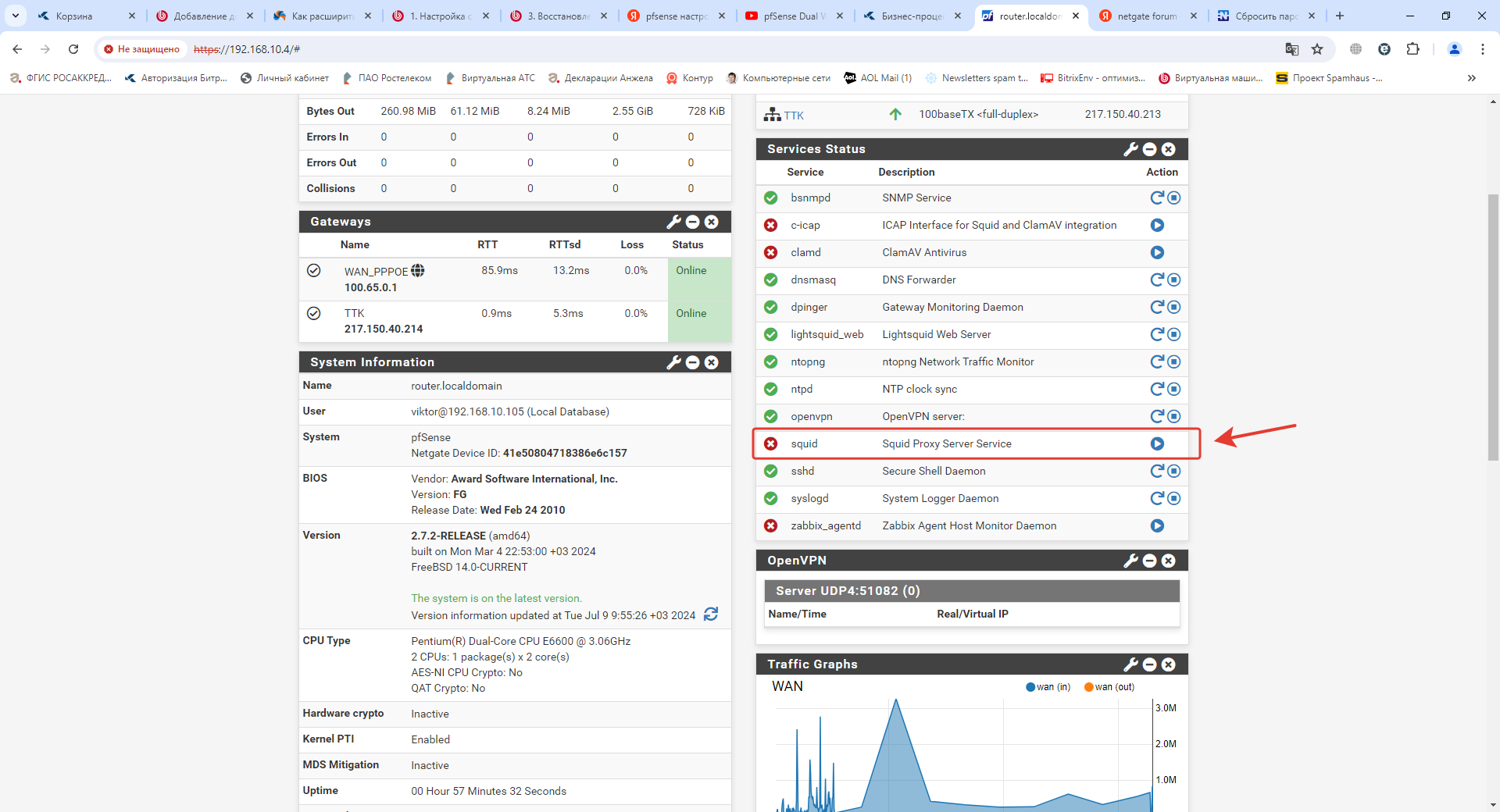The image size is (1500, 812).
Task: Open Traffic Graphs widget settings wrench
Action: coord(1130,664)
